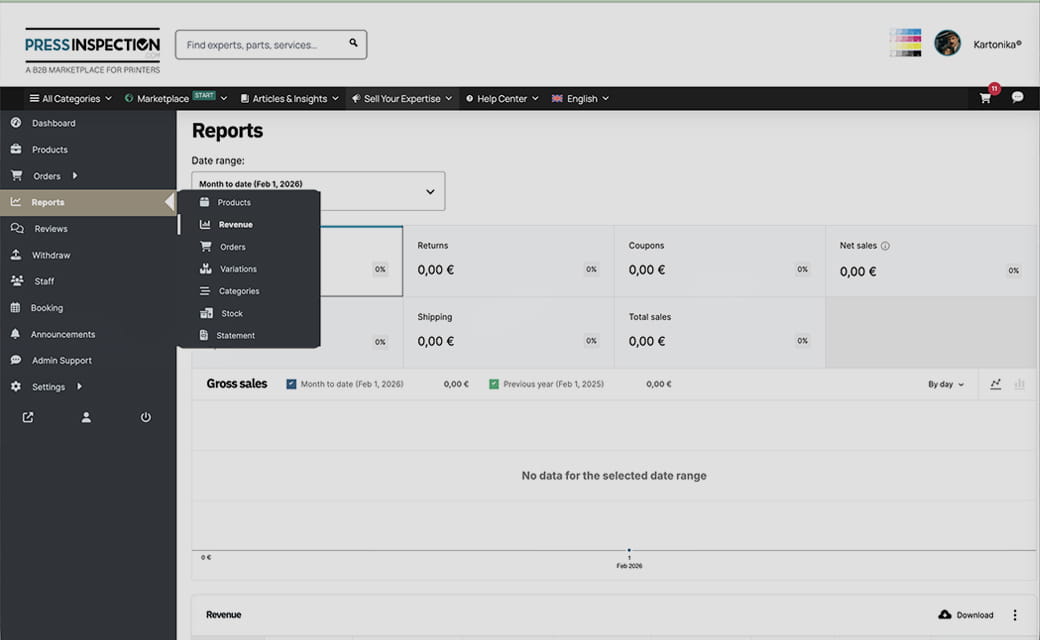Screen dimensions: 1040x640
Task: Click the search magnifier icon
Action: coord(353,44)
